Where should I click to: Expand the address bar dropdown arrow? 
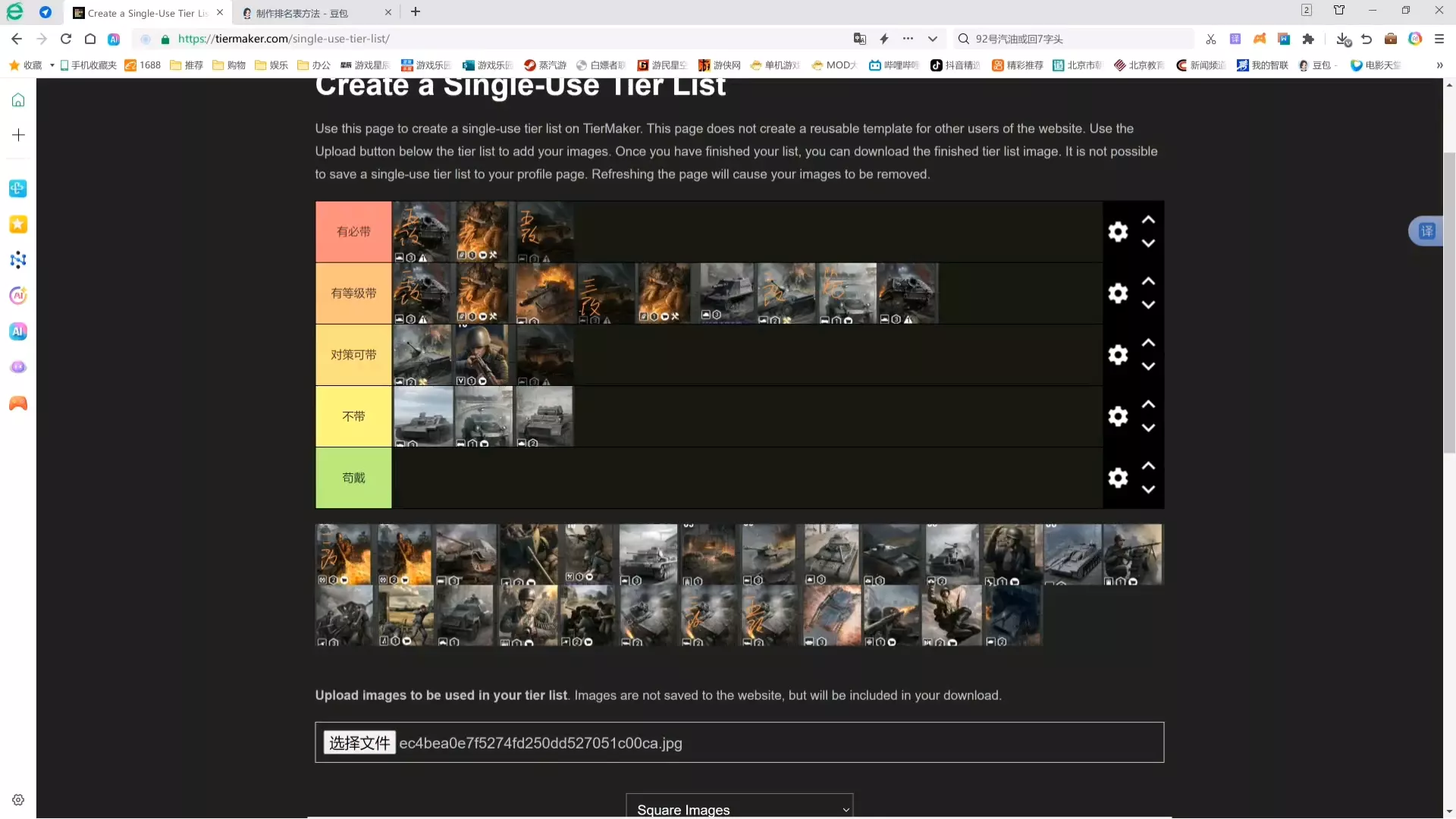click(x=932, y=39)
